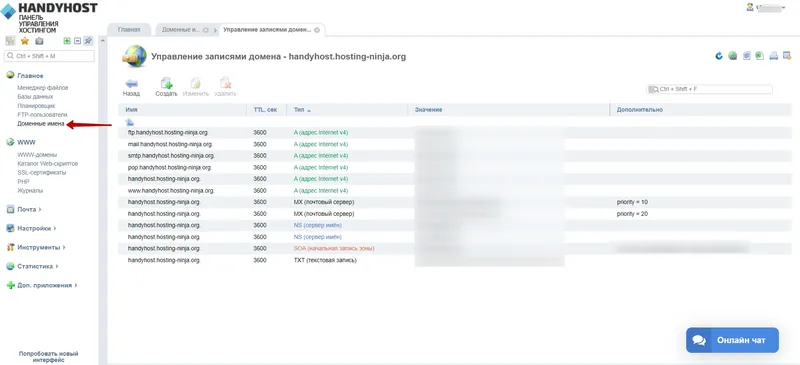Close the Управление записями домен... tab

[317, 30]
